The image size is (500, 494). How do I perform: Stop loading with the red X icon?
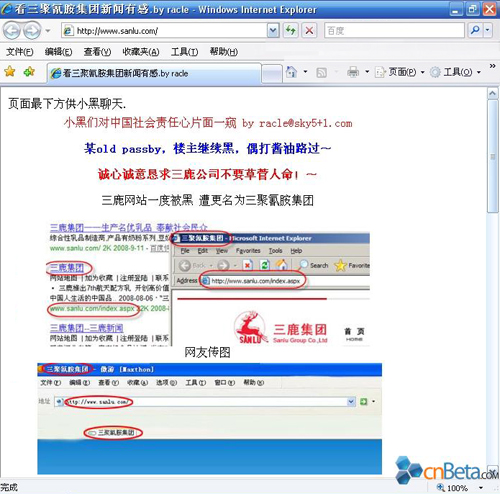point(309,31)
